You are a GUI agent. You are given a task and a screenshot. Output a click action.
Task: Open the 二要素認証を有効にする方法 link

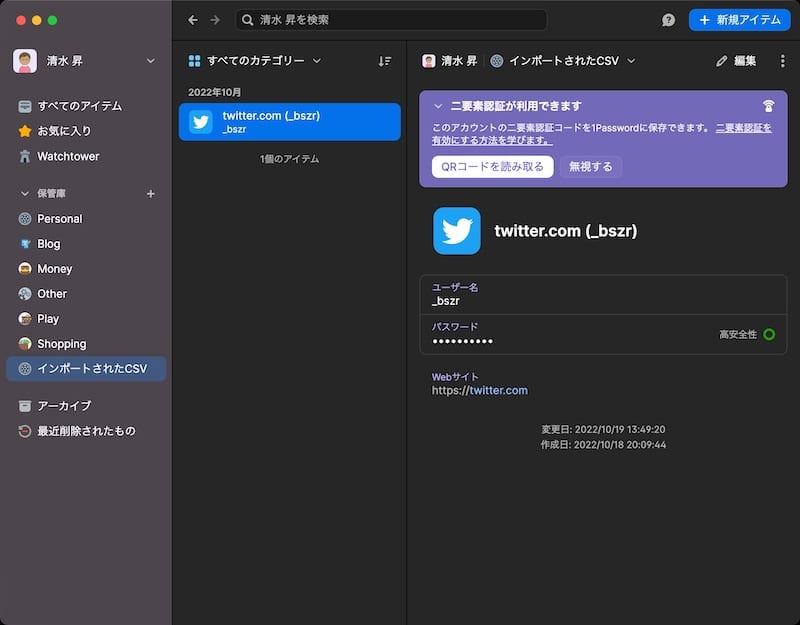[602, 134]
